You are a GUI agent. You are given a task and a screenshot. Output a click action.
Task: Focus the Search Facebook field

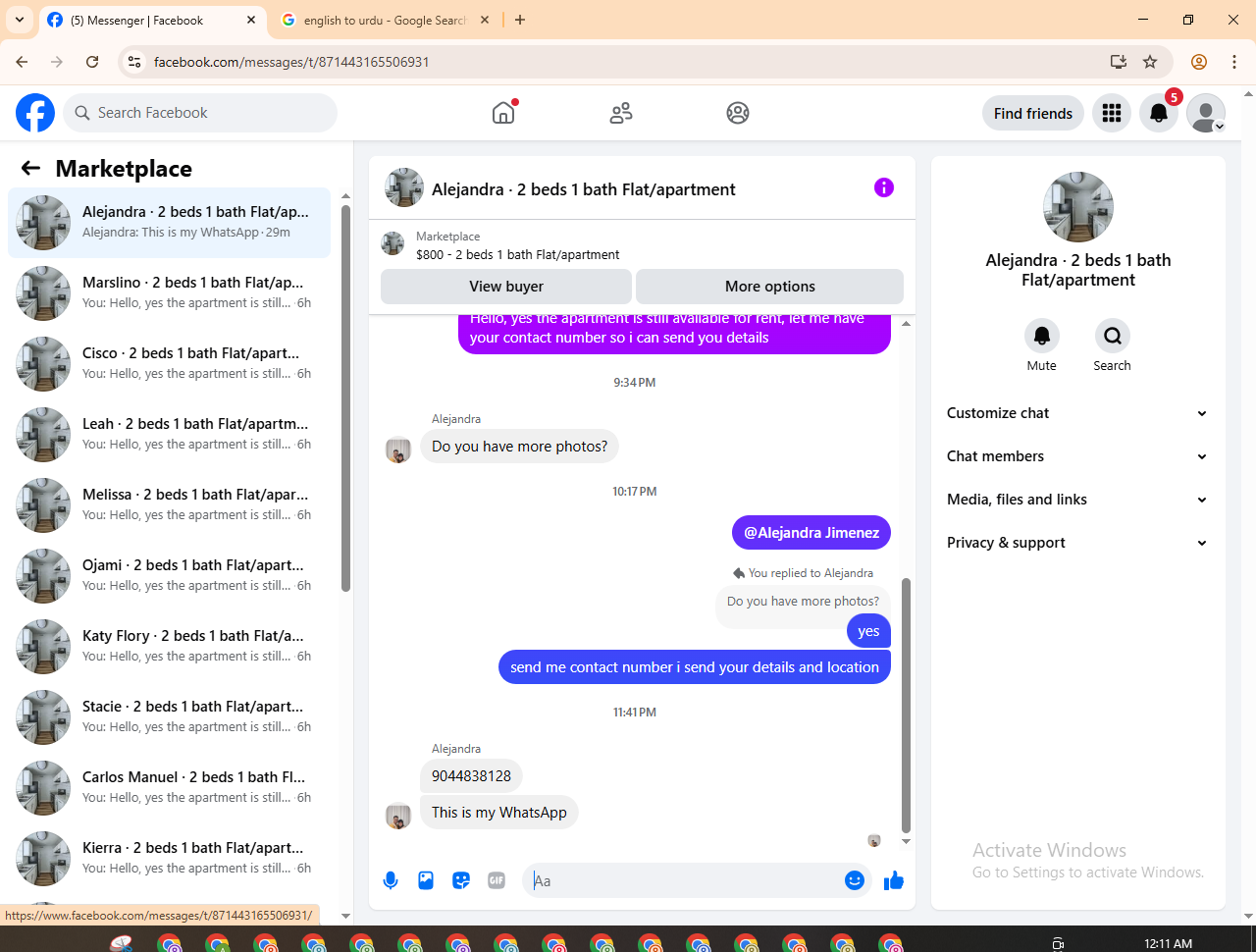point(200,113)
